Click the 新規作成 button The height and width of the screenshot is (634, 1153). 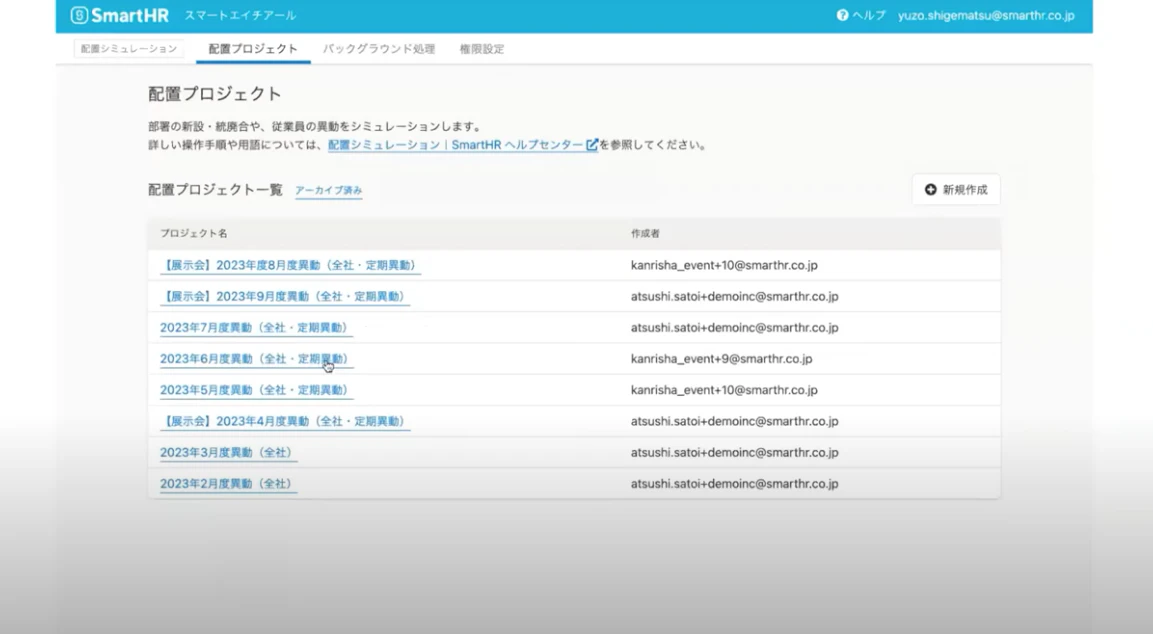[956, 190]
